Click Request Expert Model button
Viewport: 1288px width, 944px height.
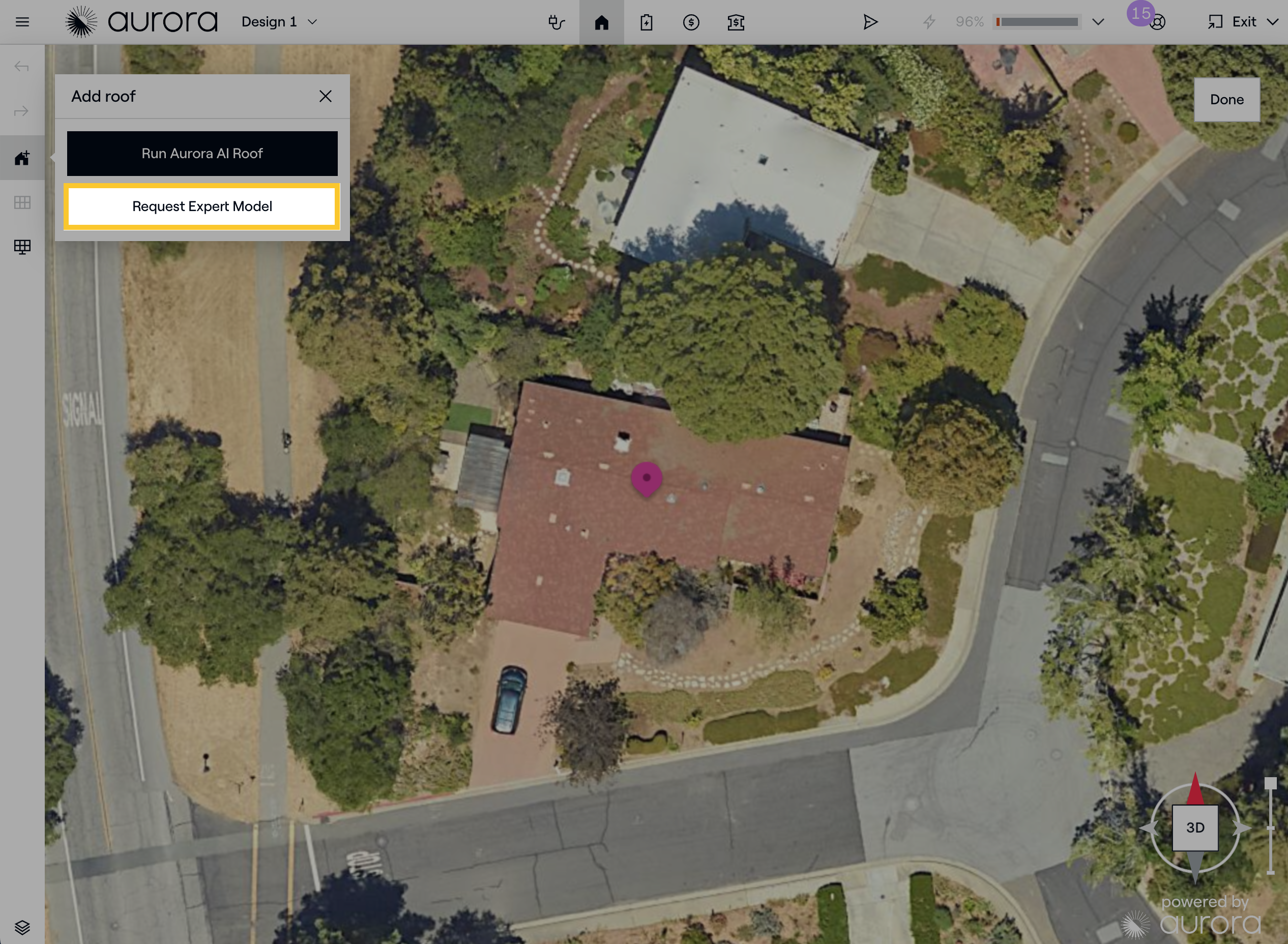tap(202, 206)
